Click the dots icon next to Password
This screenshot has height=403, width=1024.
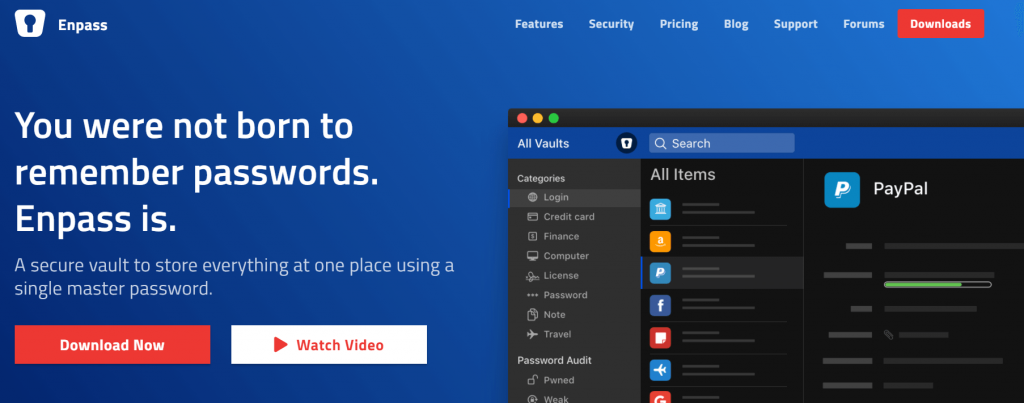[x=532, y=295]
